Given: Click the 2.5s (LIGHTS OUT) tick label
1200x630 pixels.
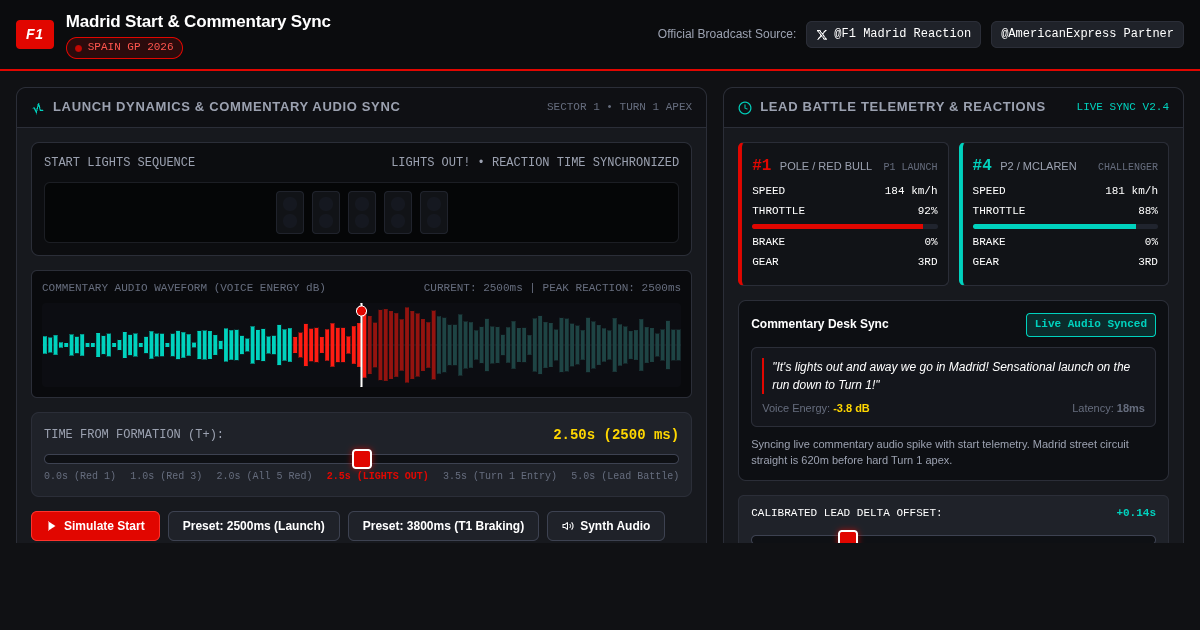Looking at the screenshot, I should tap(378, 476).
